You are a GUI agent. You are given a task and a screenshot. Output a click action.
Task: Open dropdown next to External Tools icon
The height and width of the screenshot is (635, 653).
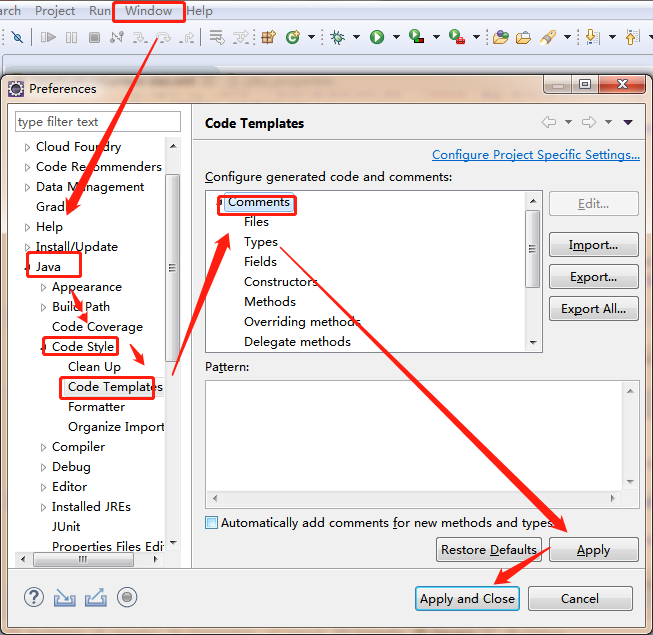tap(476, 37)
